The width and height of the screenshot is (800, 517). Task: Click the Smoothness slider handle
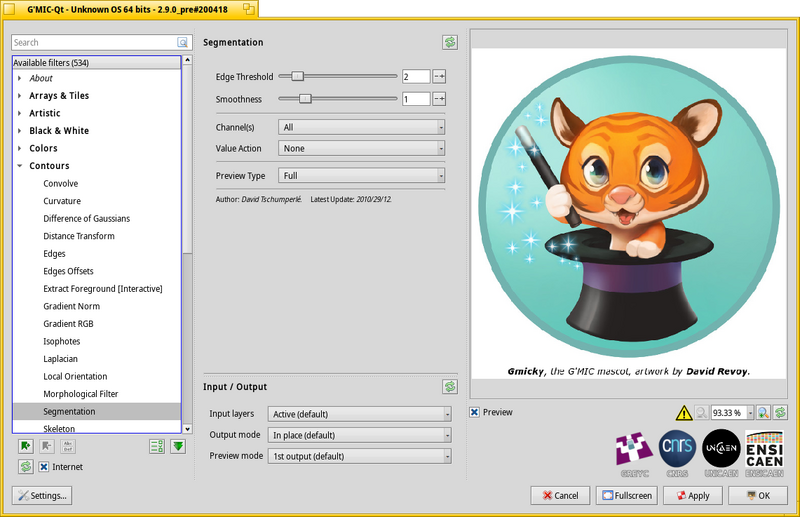click(305, 99)
